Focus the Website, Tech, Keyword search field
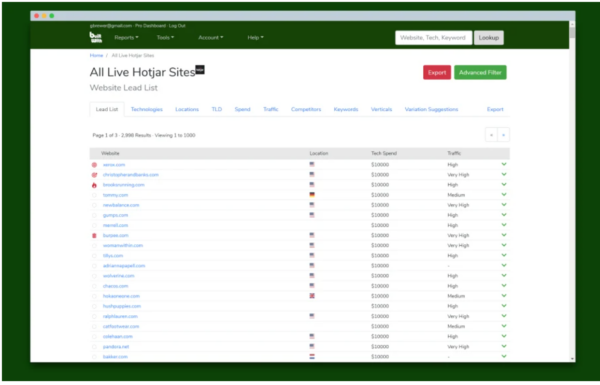This screenshot has height=385, width=600. 433,38
